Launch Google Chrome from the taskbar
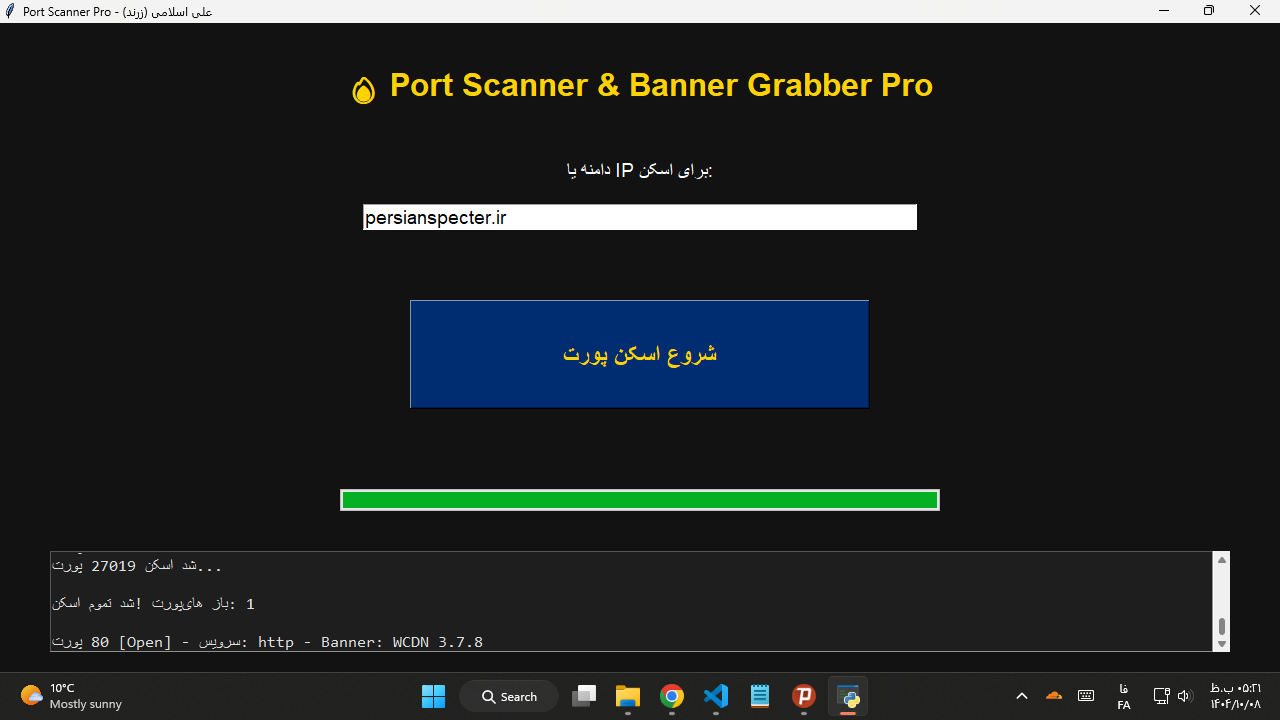 click(x=672, y=696)
